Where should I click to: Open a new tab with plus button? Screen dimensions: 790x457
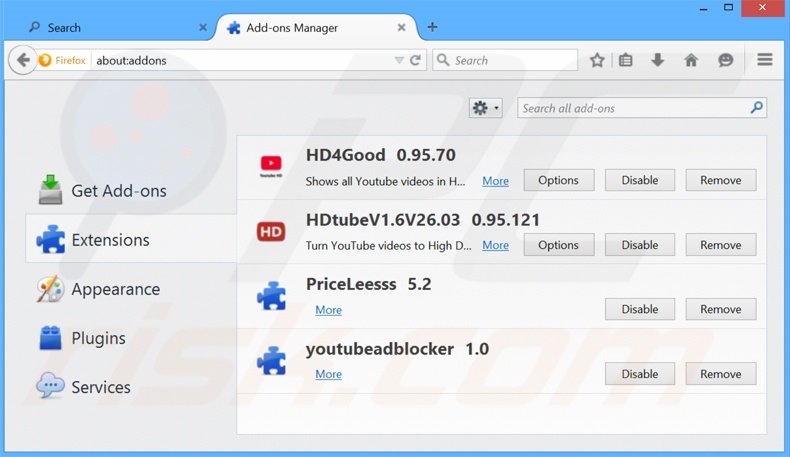(432, 27)
